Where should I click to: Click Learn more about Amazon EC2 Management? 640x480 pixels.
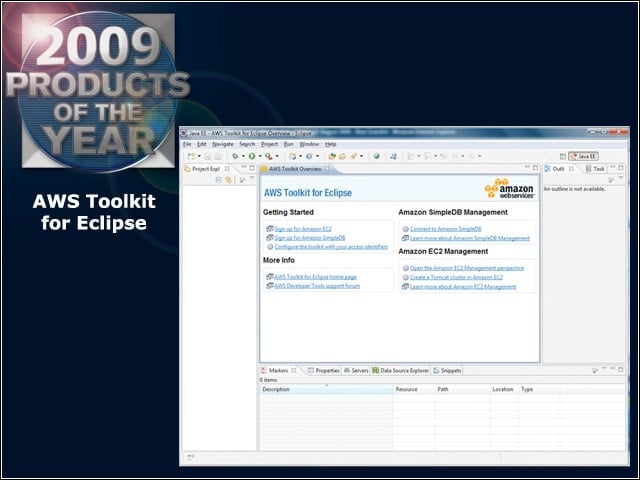coord(463,287)
